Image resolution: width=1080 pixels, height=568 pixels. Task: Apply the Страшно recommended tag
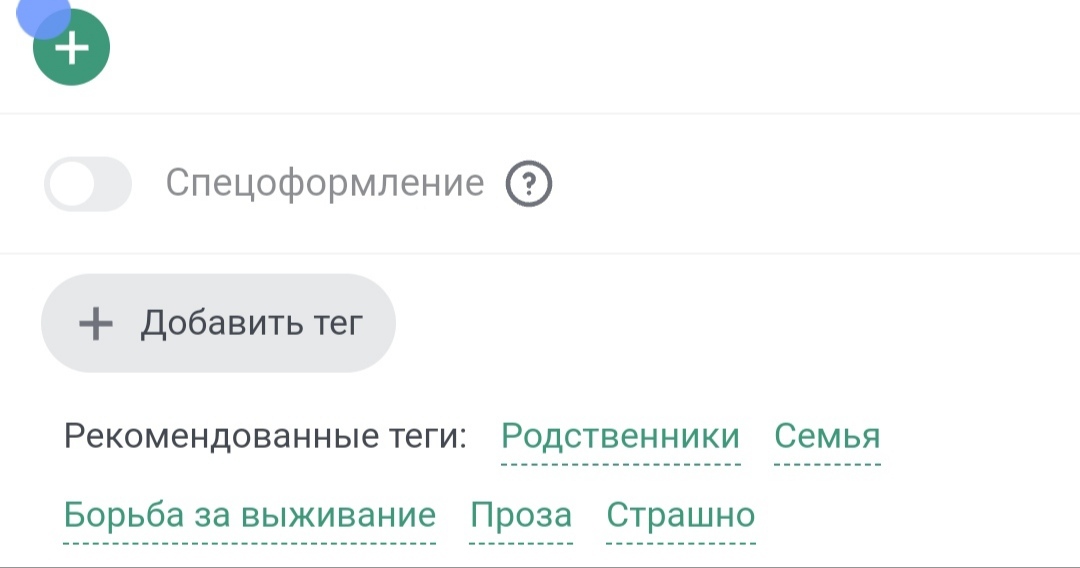tap(680, 515)
